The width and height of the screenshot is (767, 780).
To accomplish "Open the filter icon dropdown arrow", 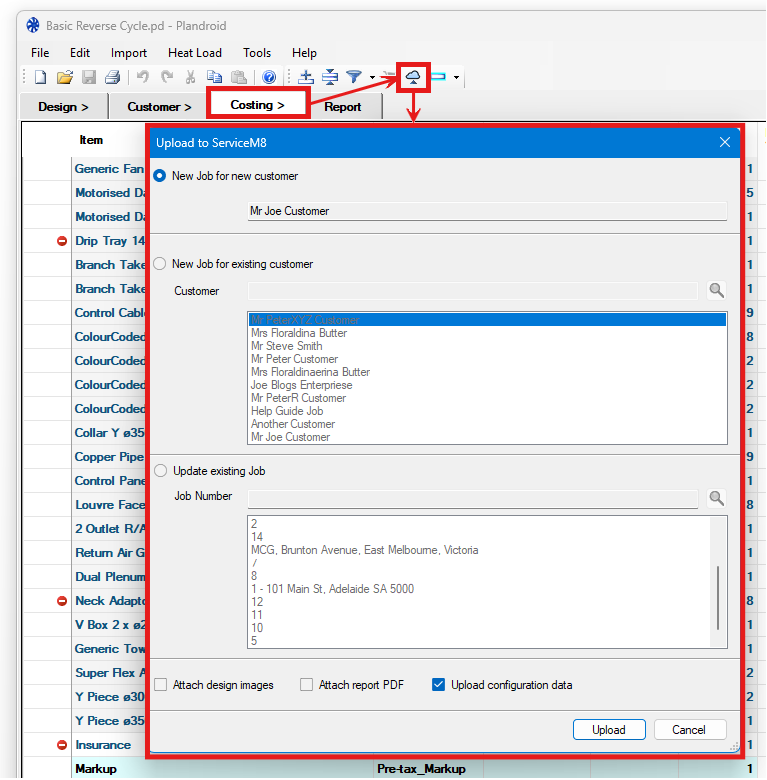I will click(372, 78).
